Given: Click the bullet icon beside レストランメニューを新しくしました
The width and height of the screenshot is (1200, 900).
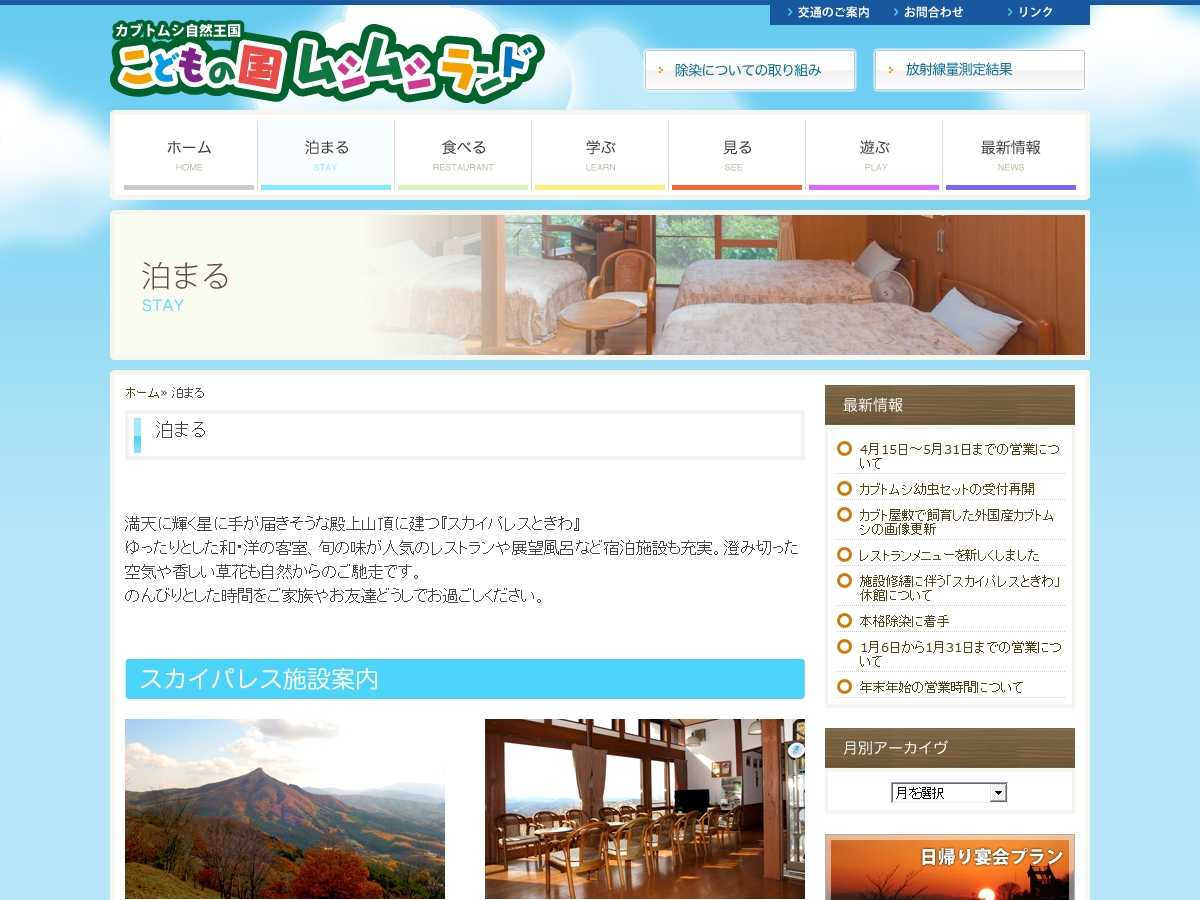Looking at the screenshot, I should point(844,554).
